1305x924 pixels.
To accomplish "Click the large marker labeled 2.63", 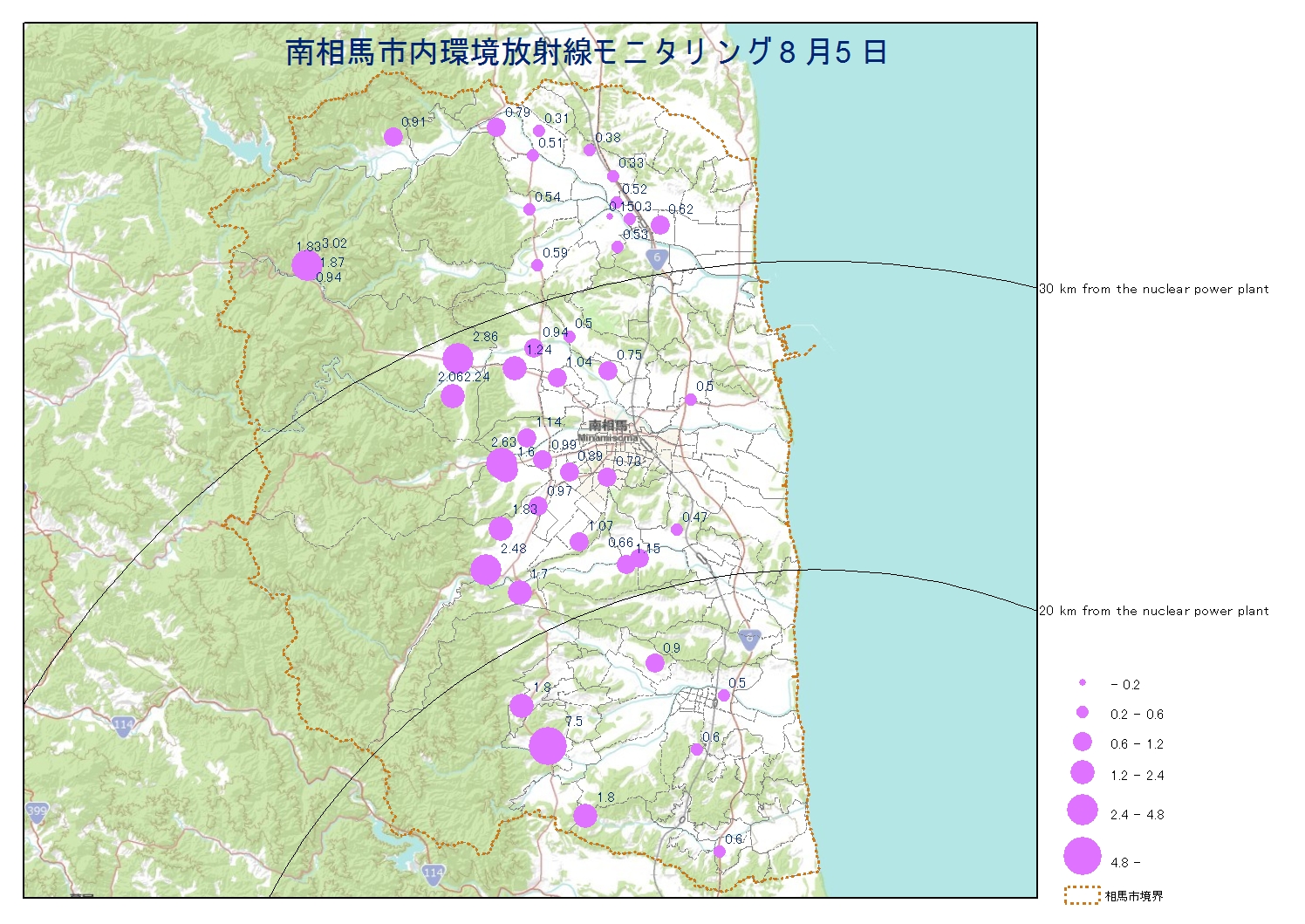I will pos(502,465).
